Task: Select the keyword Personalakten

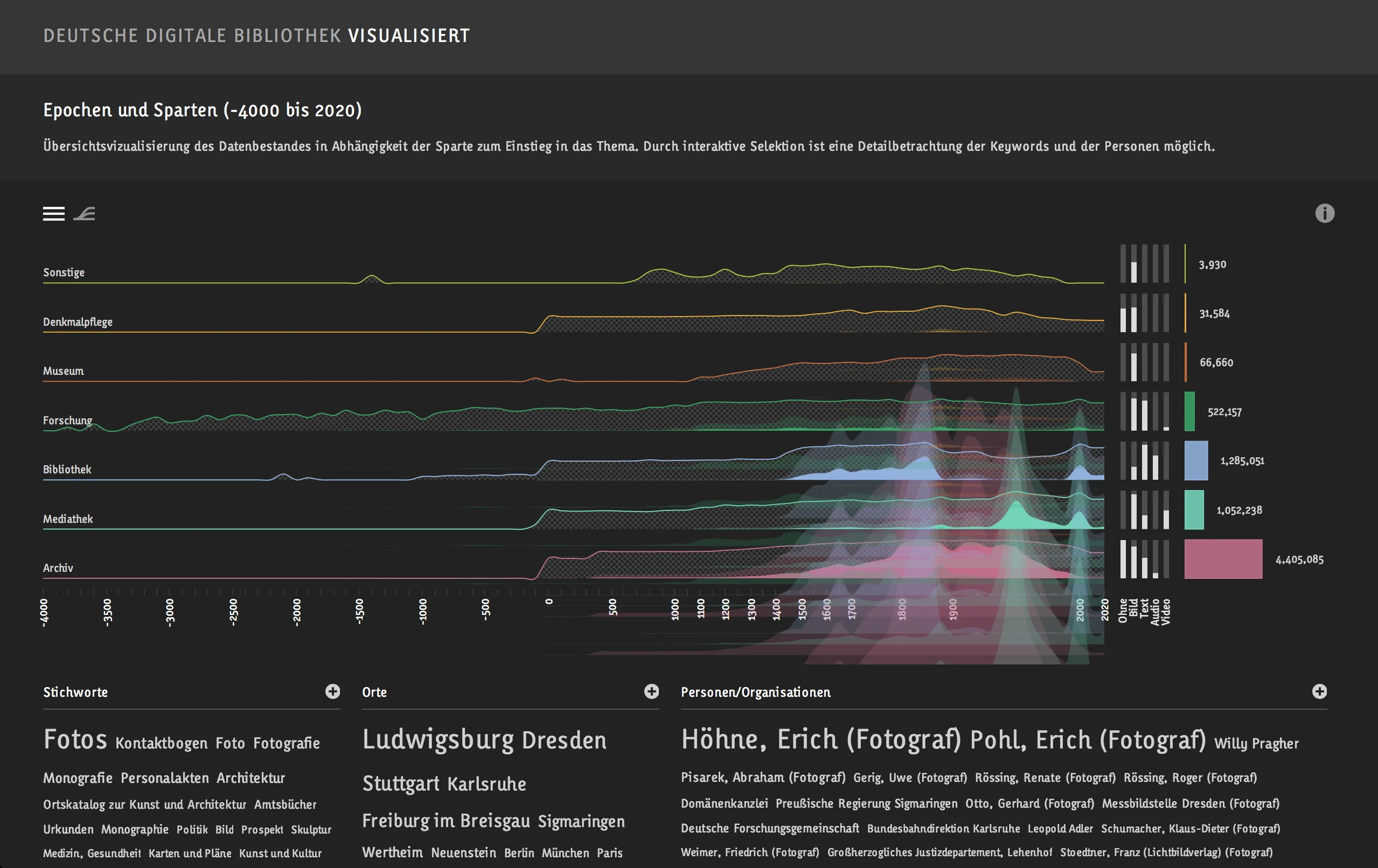Action: click(165, 778)
